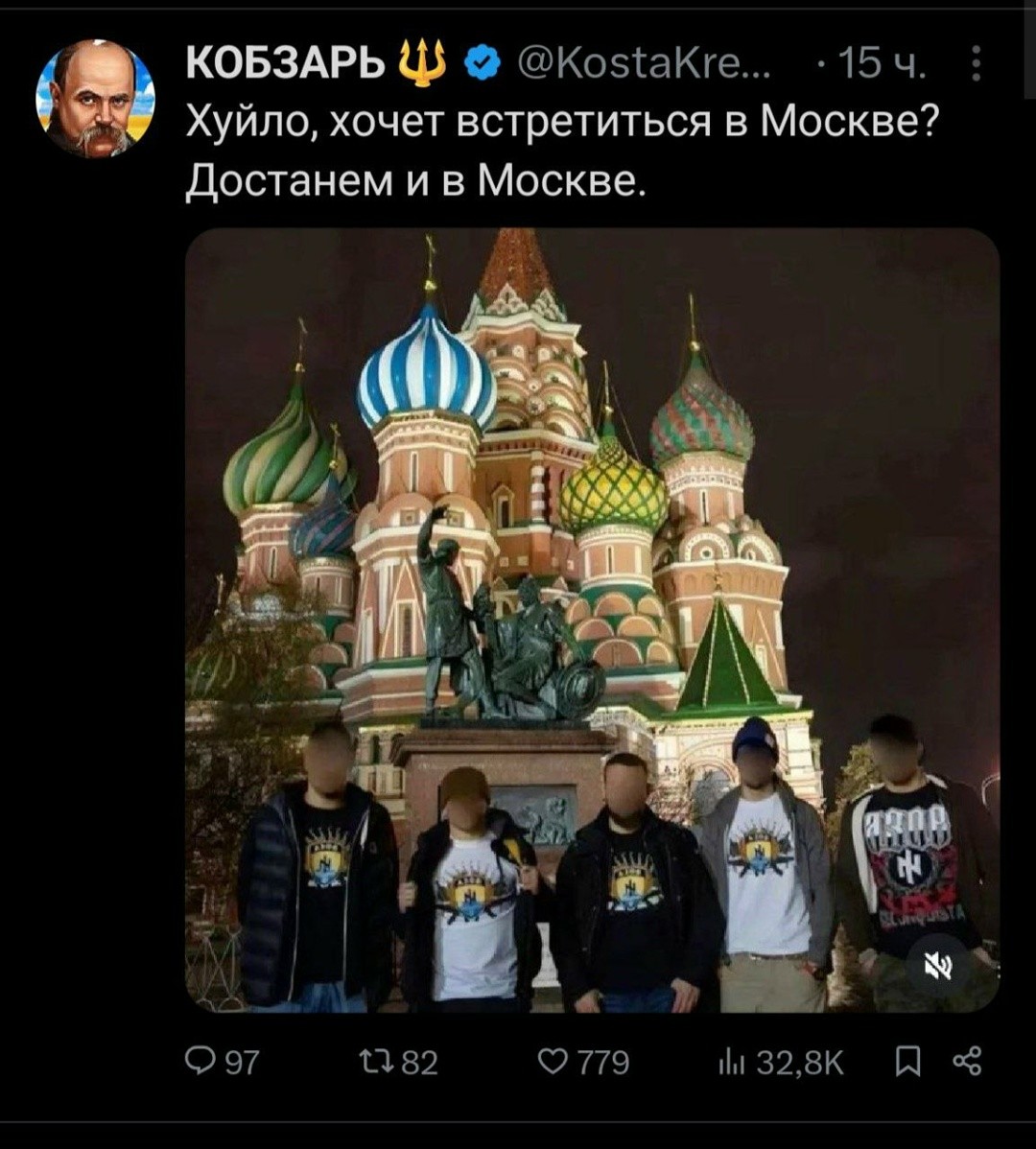1036x1149 pixels.
Task: Click the trident emoji beside the name
Action: click(x=422, y=64)
